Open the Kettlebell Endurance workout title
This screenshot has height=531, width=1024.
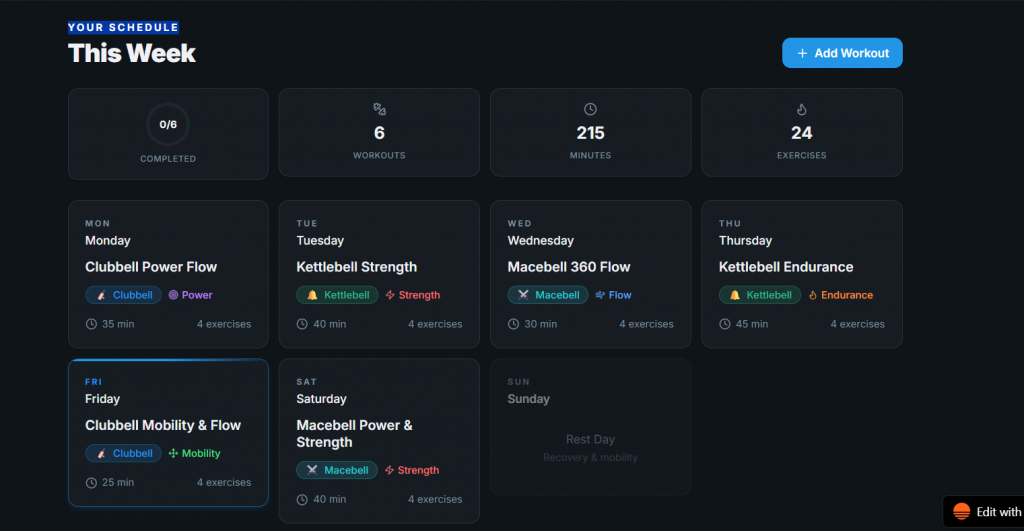786,267
